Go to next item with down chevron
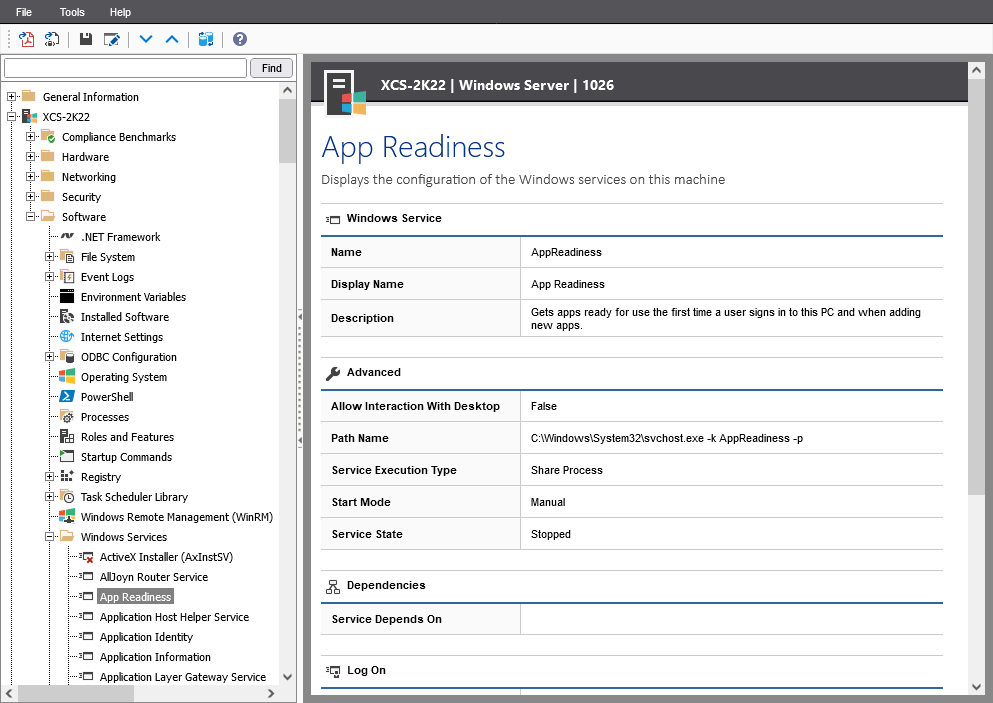The width and height of the screenshot is (993, 703). pos(146,39)
